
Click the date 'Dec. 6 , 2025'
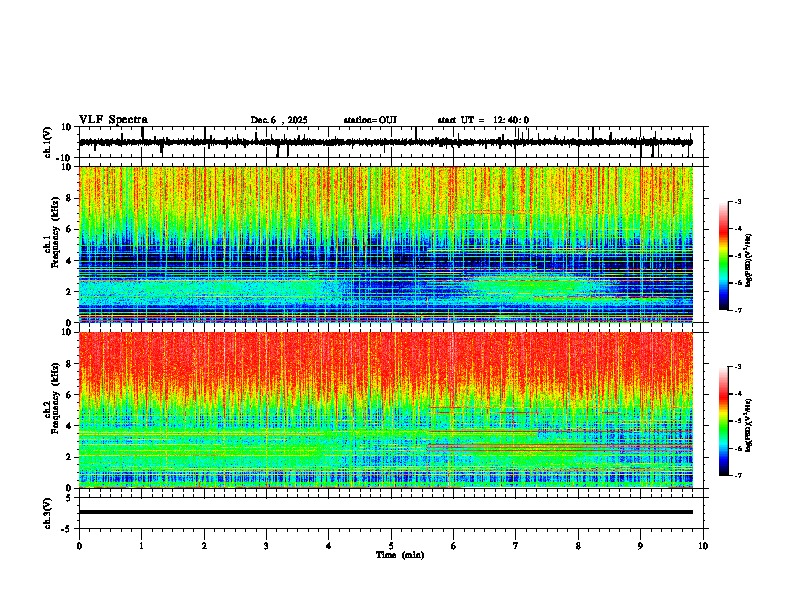[x=279, y=120]
